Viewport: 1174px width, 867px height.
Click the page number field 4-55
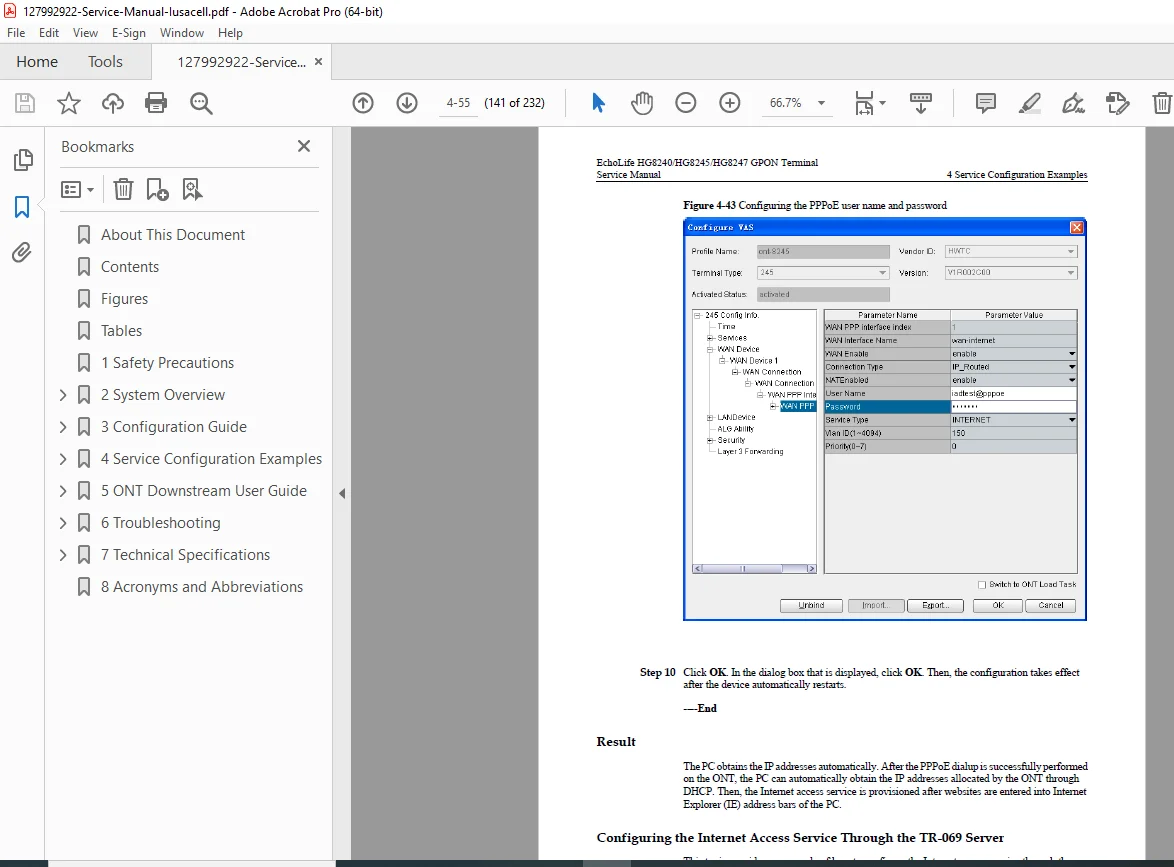[x=458, y=103]
